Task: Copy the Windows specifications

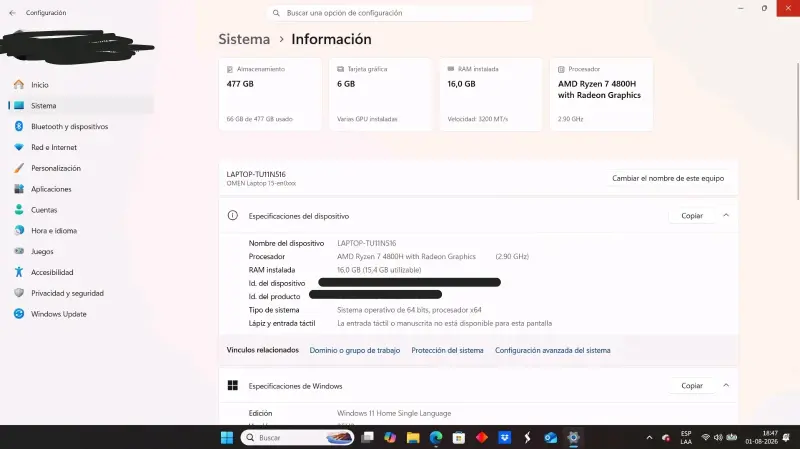Action: click(692, 386)
